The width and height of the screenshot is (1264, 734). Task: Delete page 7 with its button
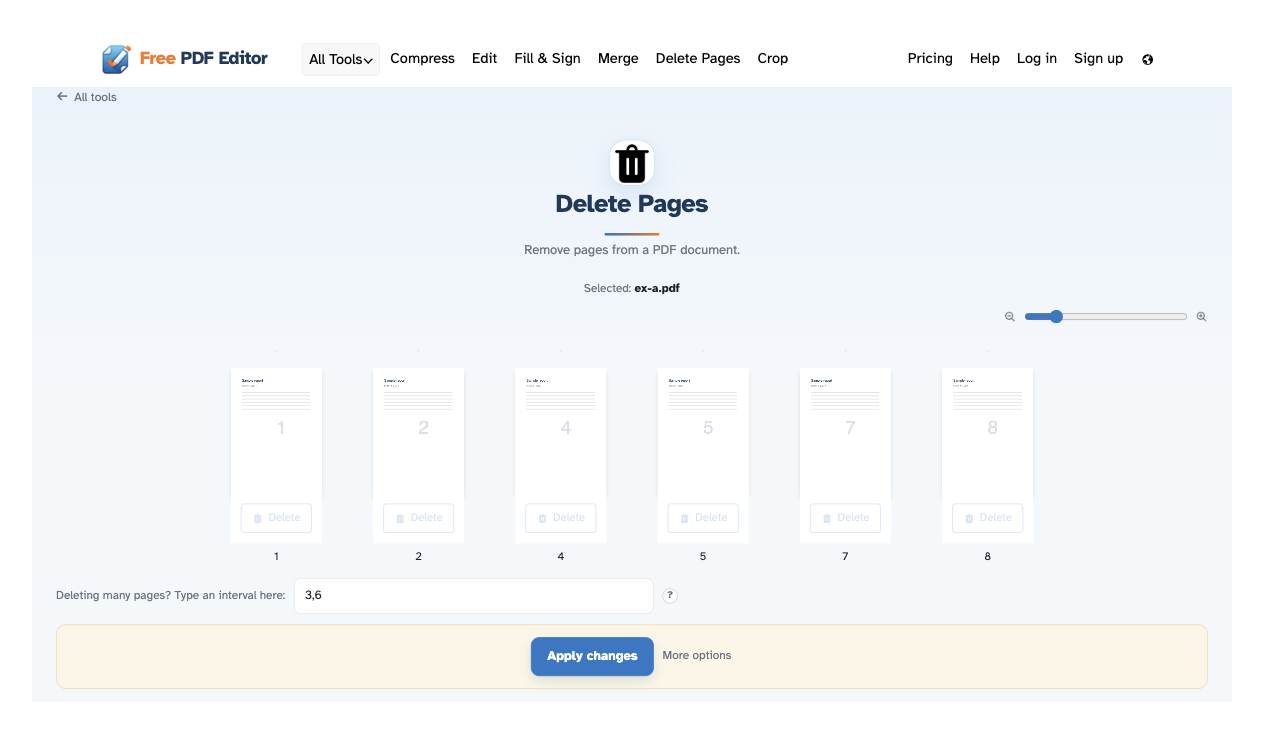coord(845,518)
